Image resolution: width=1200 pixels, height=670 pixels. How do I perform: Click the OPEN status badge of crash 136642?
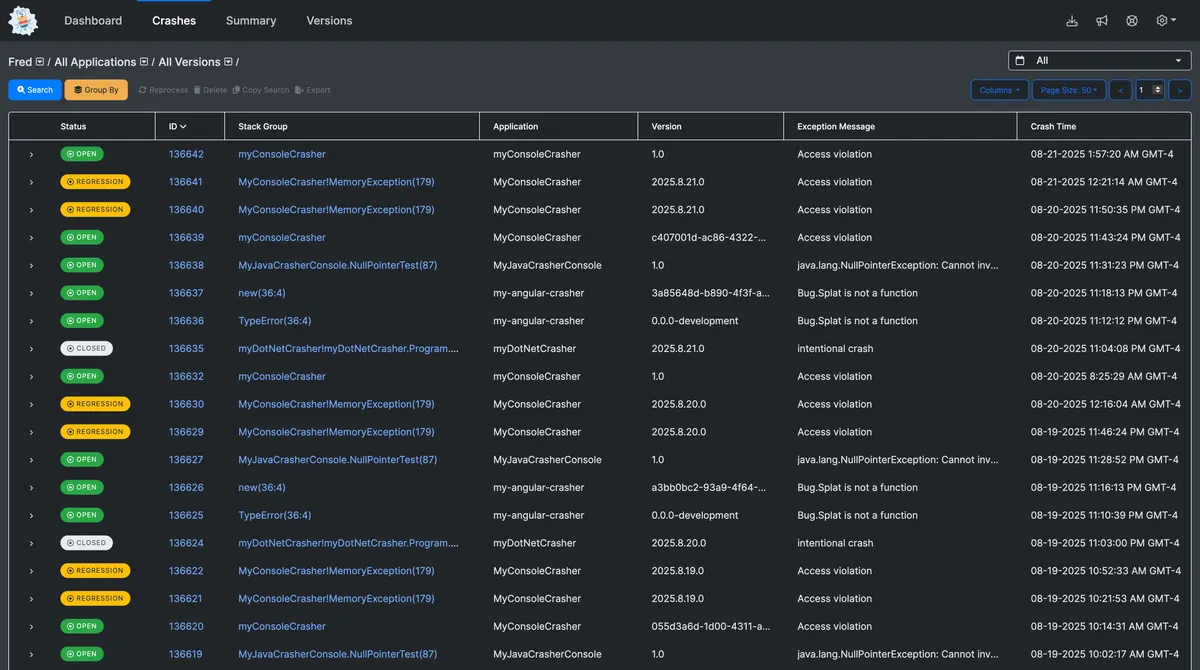[x=82, y=154]
